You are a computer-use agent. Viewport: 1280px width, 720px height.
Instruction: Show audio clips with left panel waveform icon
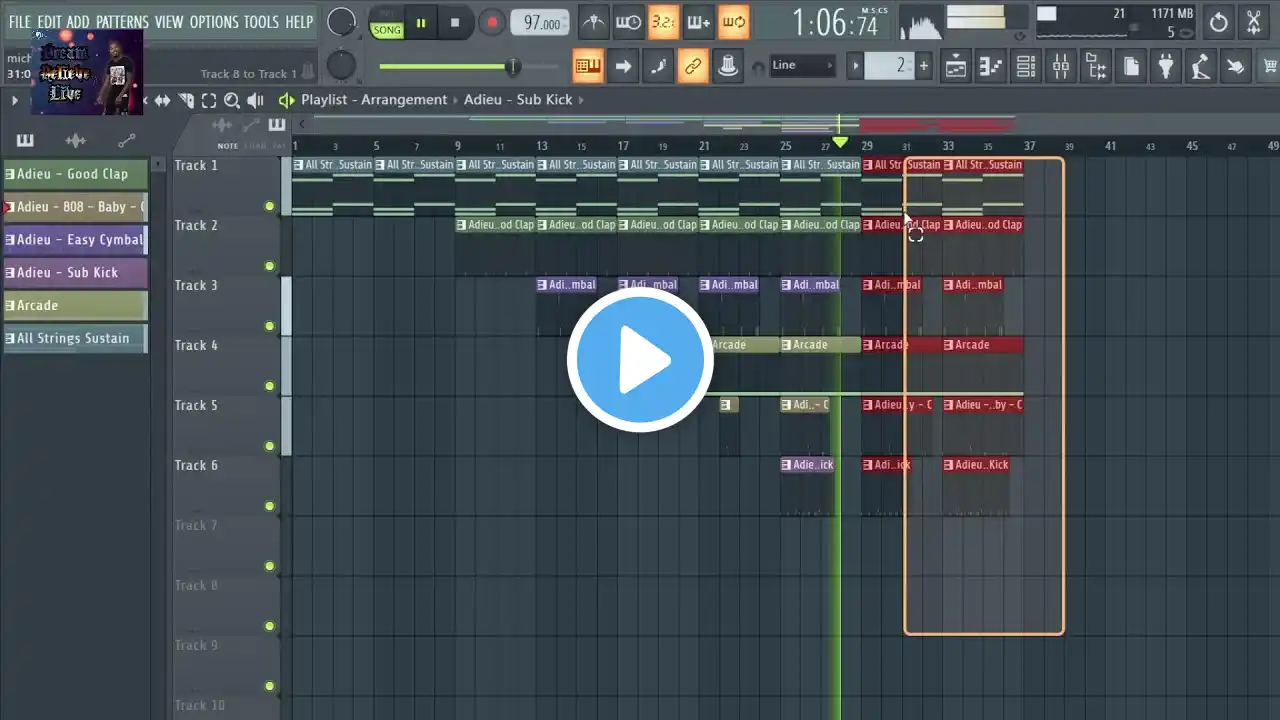75,141
